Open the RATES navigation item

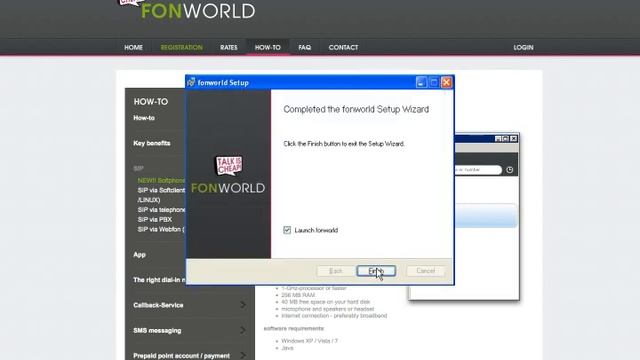click(229, 47)
